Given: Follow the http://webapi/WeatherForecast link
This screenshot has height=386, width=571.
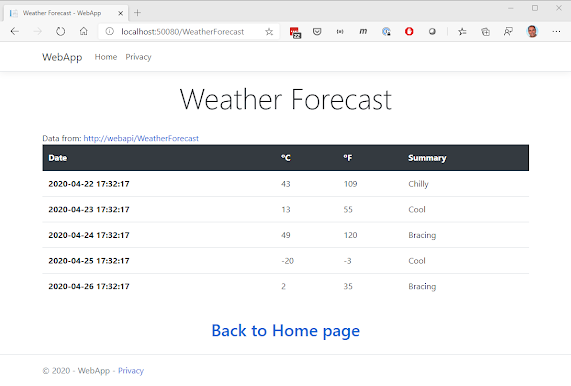Looking at the screenshot, I should 141,138.
